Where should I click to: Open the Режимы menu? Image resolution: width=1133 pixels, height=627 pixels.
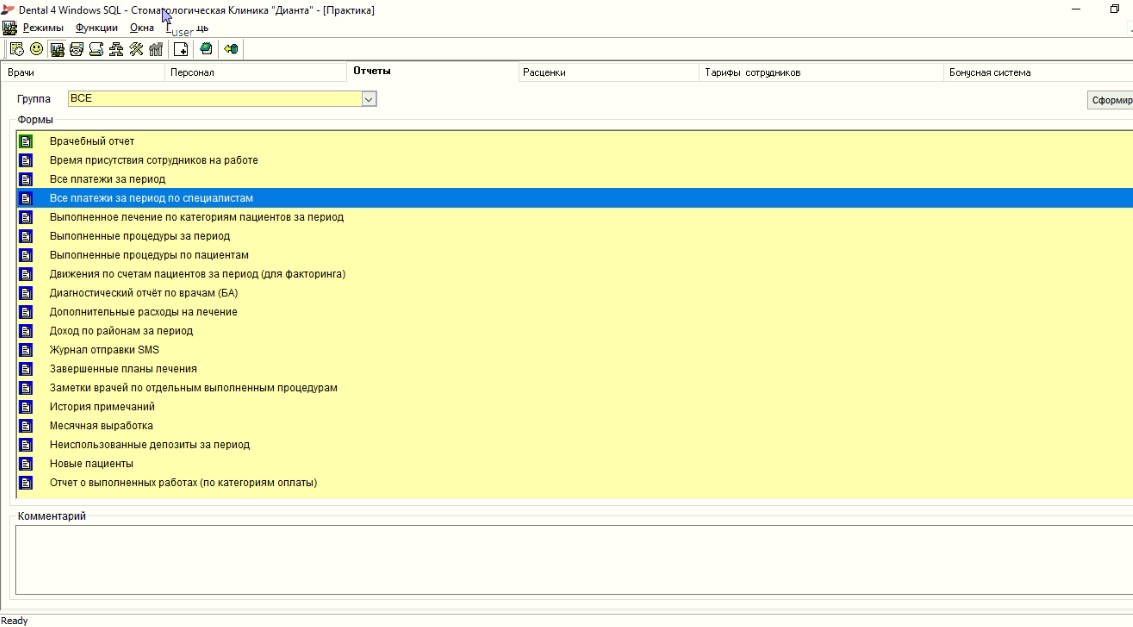coord(43,28)
